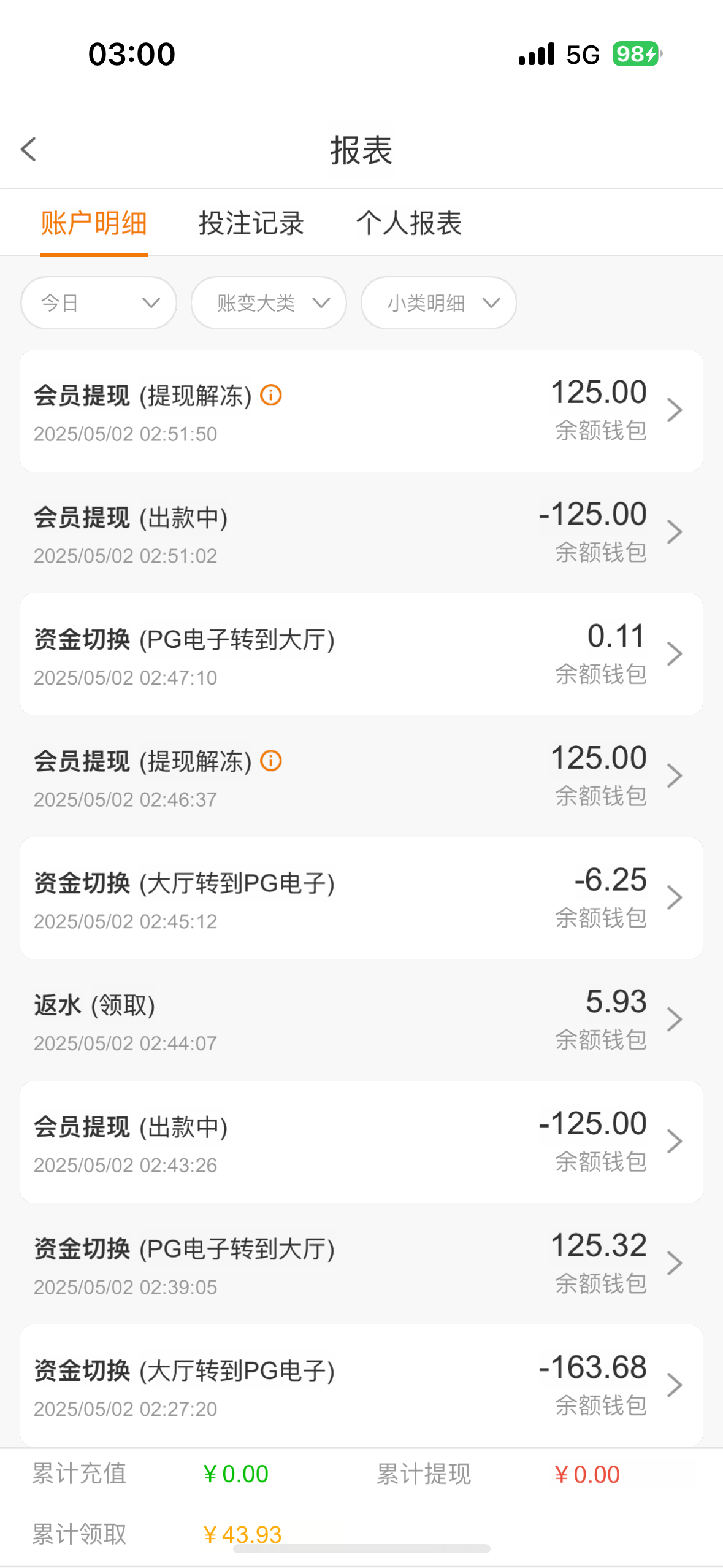Open chevron for 02:51:02 withdrawal entry
The width and height of the screenshot is (723, 1568).
click(x=674, y=532)
